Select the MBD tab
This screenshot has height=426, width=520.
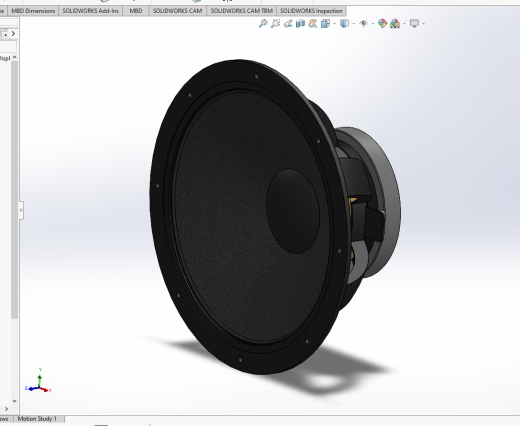coord(136,11)
